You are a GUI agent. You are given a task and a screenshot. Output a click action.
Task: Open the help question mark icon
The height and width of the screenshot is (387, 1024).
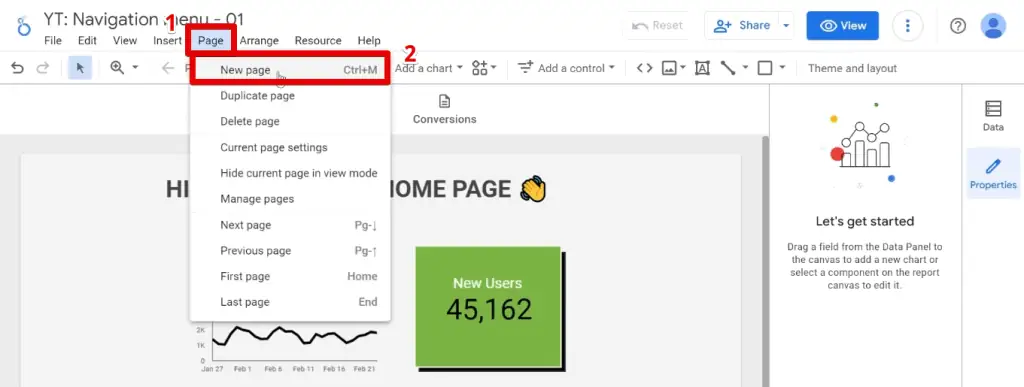tap(957, 26)
